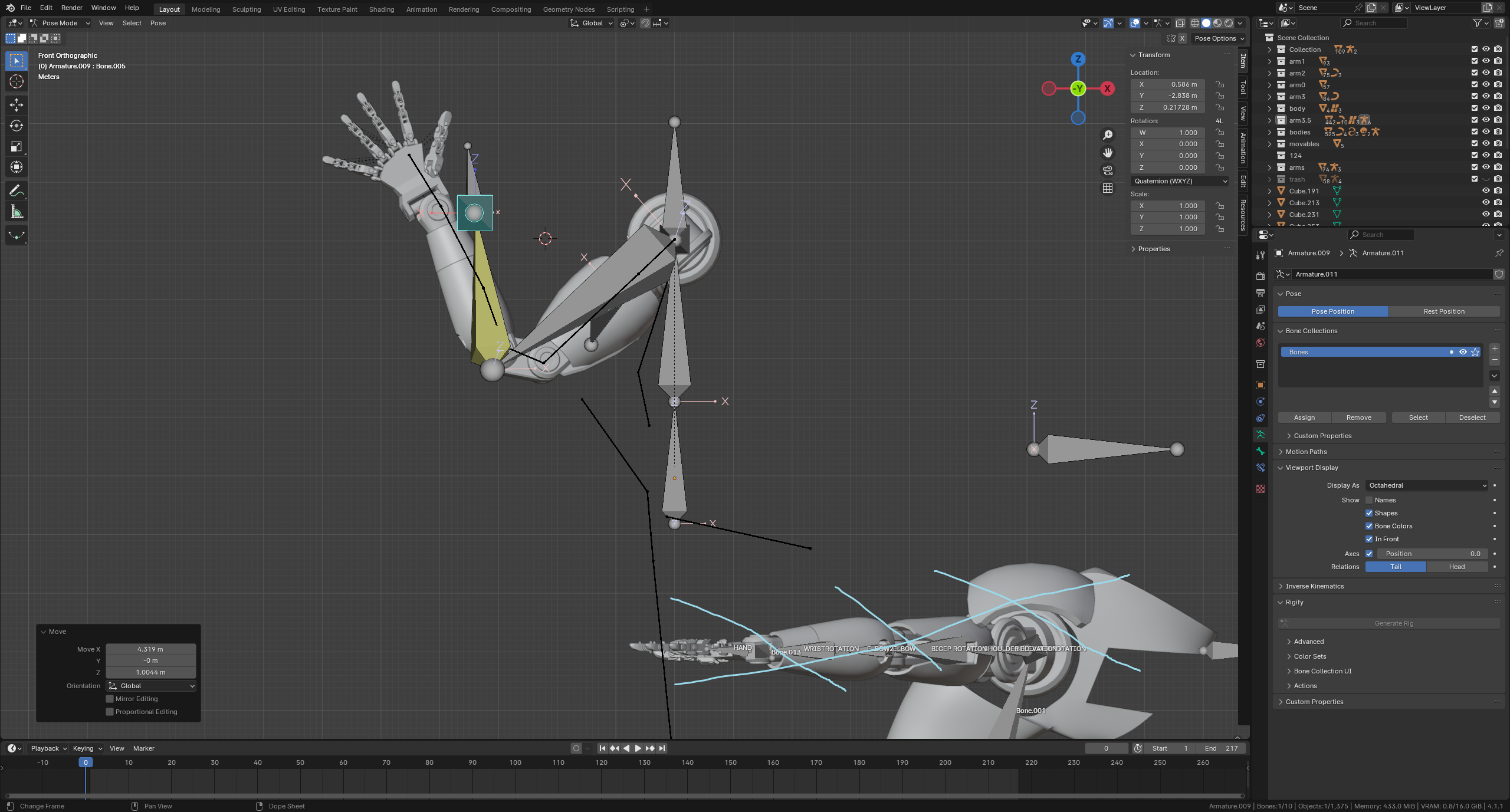
Task: Click Assign bone collection button
Action: (x=1304, y=417)
